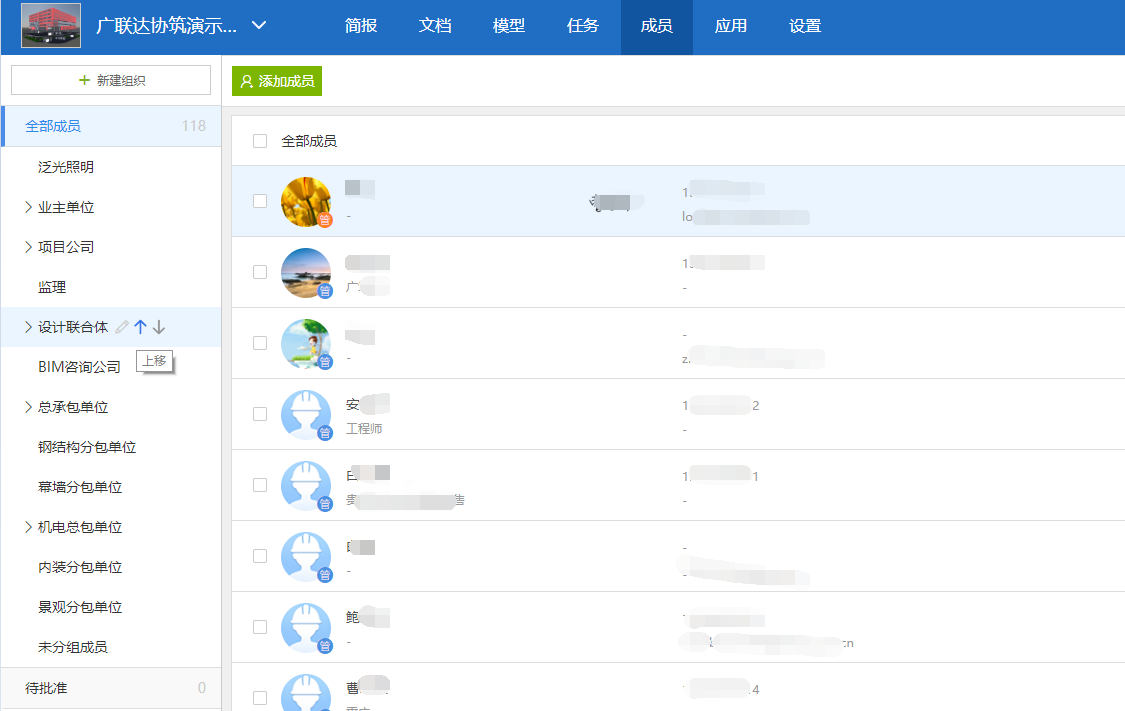Open the project name dropdown arrow

click(259, 26)
